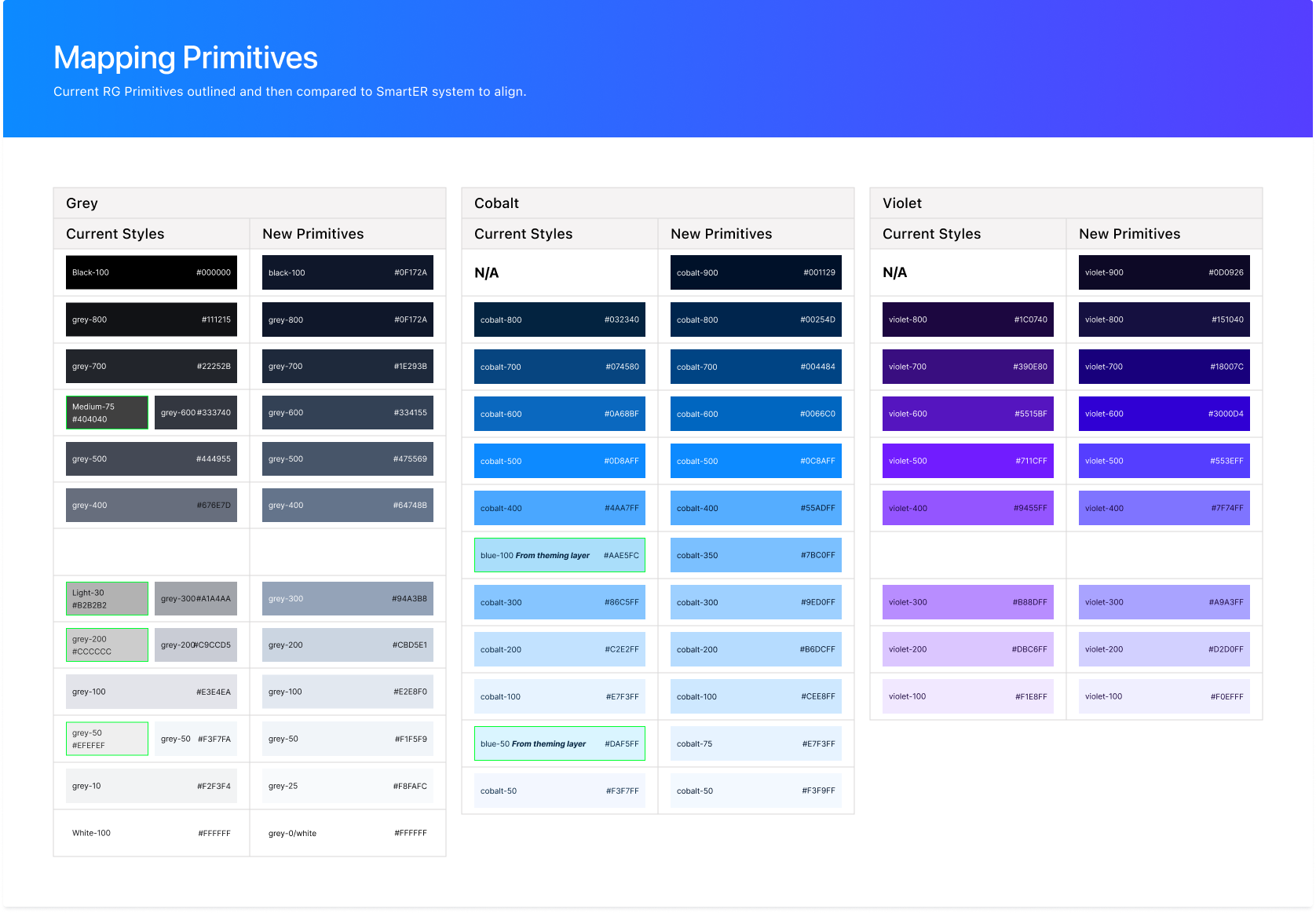Select the cobalt-100 #E7F3FF swatch
This screenshot has height=913, width=1316.
click(560, 696)
